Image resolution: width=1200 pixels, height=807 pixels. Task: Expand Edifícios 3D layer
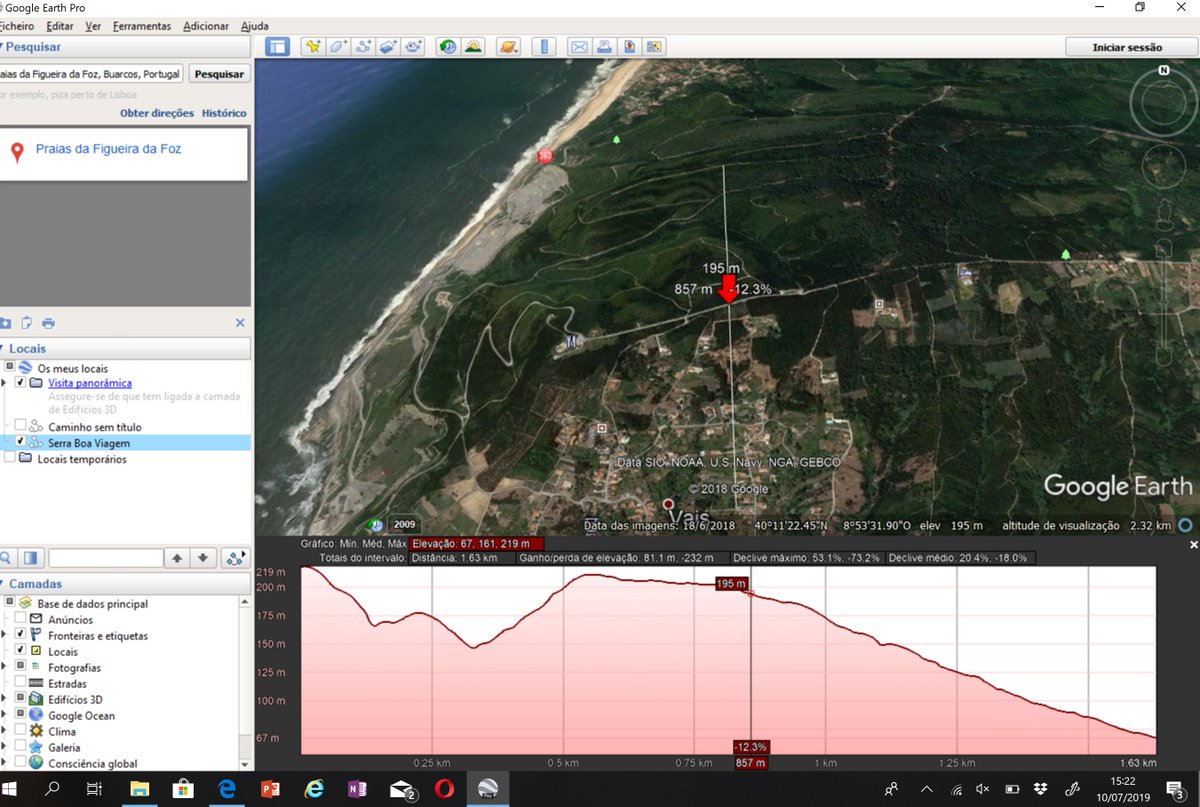coord(4,699)
